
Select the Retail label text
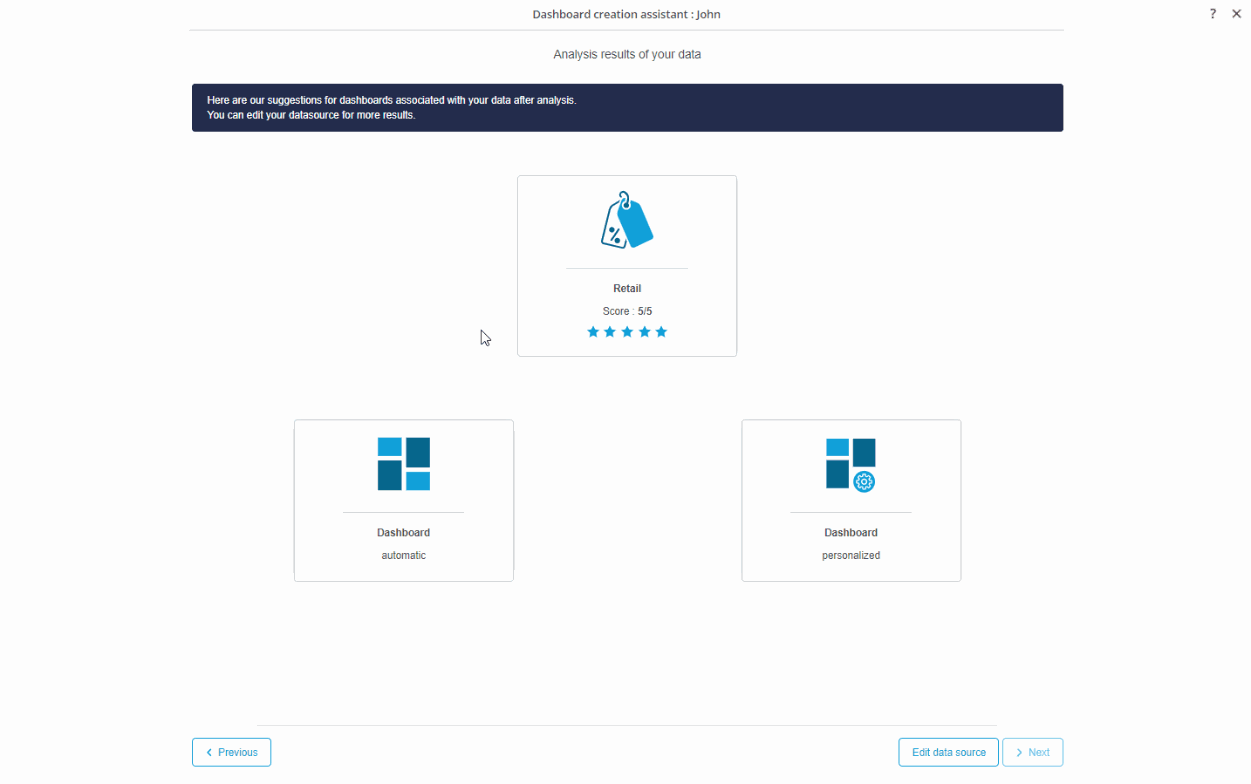(x=627, y=289)
